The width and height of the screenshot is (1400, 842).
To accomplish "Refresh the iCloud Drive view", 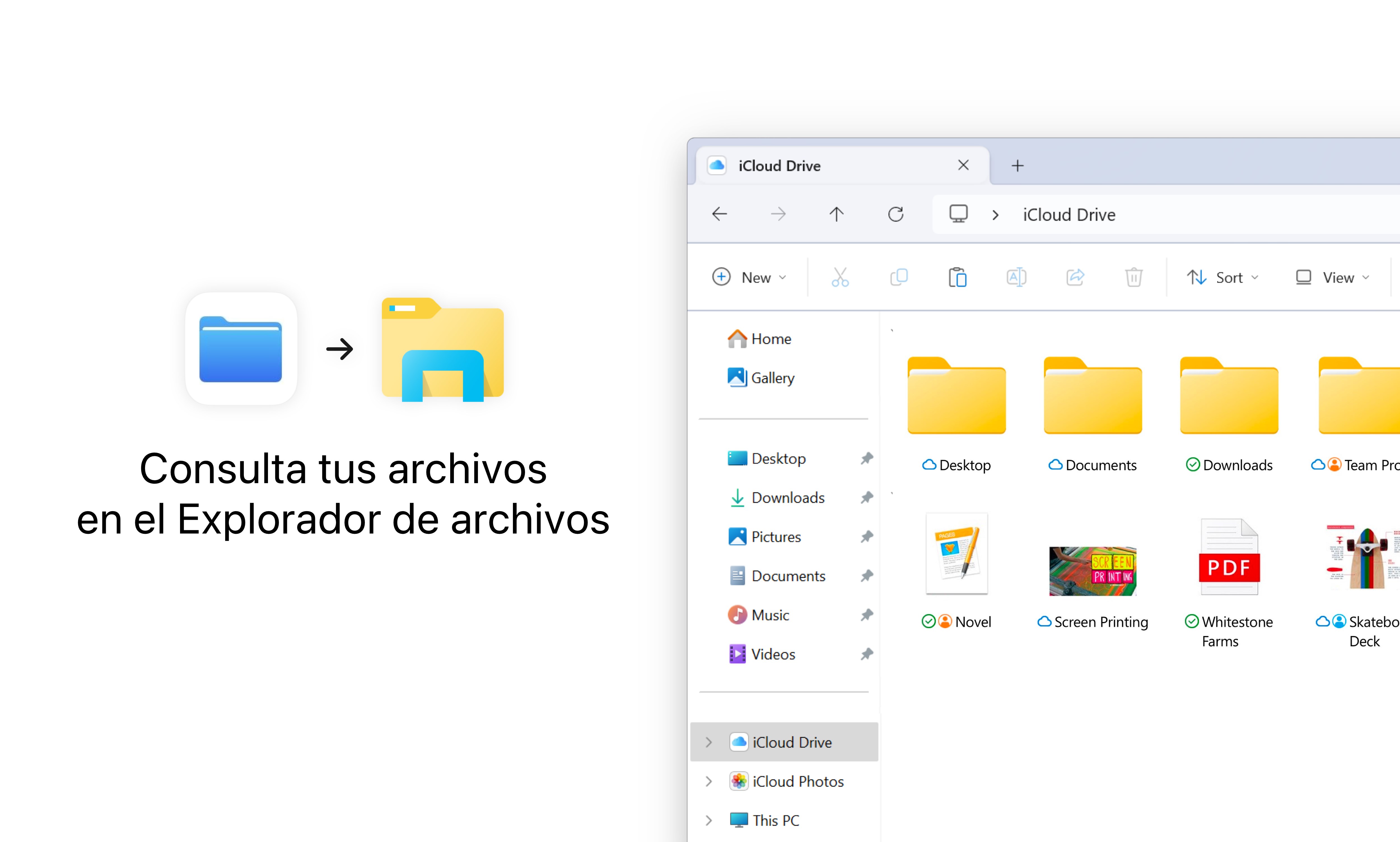I will click(895, 214).
